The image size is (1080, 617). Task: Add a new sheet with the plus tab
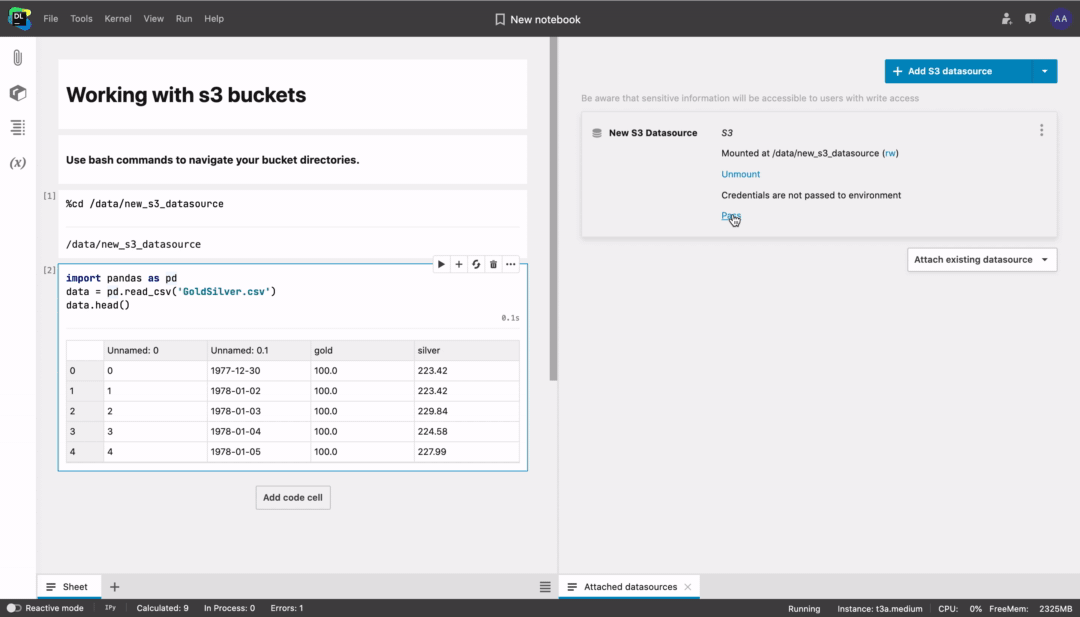pyautogui.click(x=114, y=587)
